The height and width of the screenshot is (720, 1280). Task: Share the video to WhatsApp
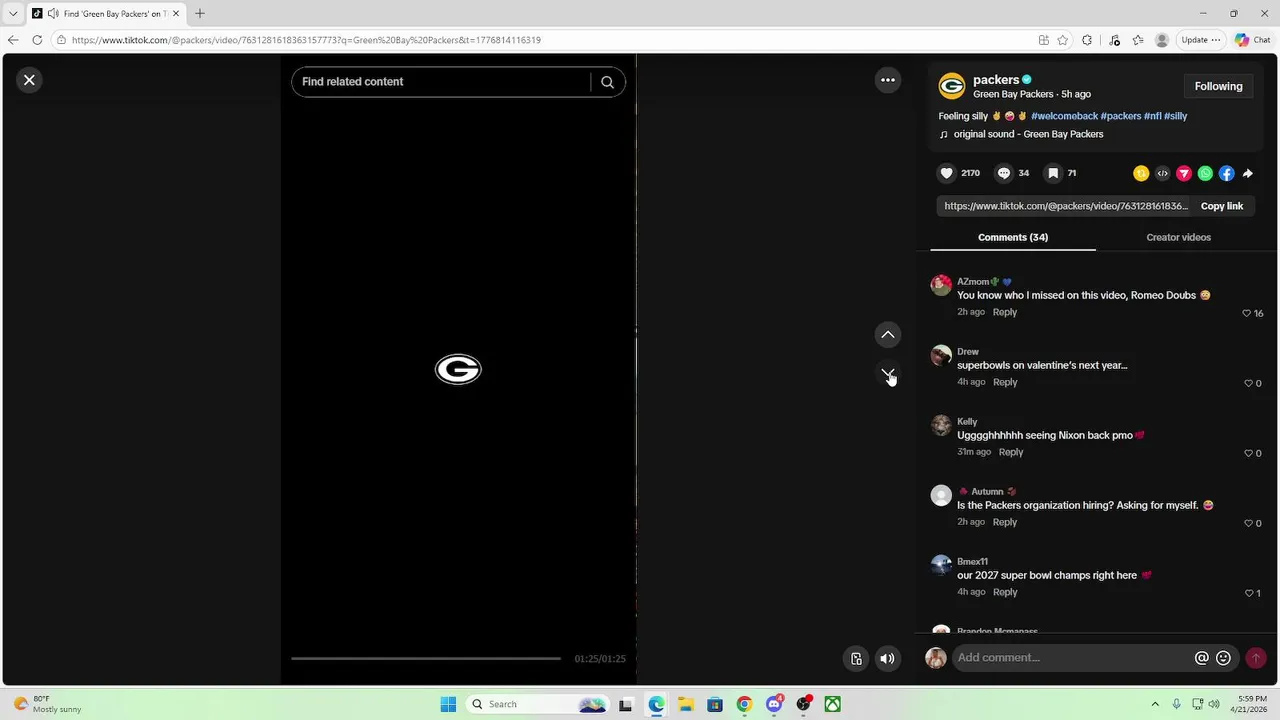[x=1205, y=173]
